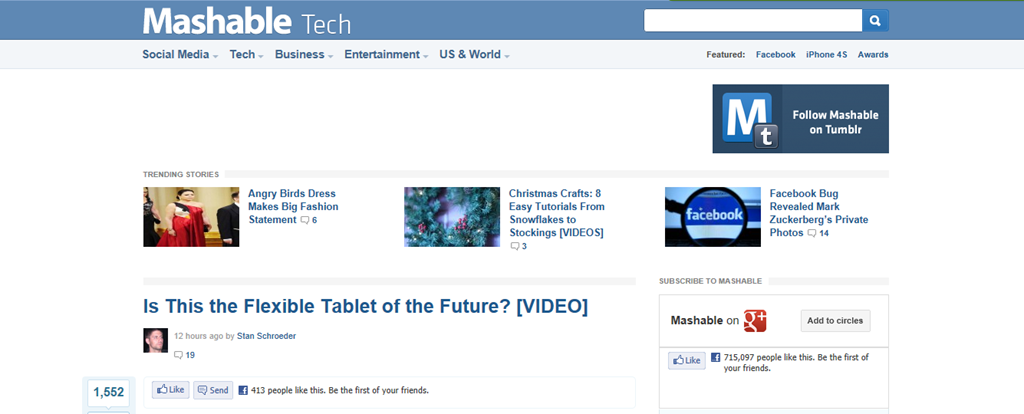
Task: Click Angry Birds dress thumbnail image
Action: coord(191,217)
